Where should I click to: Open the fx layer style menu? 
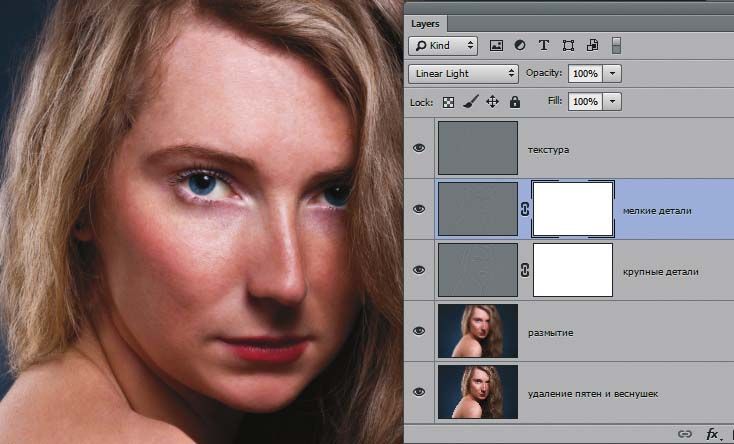point(713,434)
